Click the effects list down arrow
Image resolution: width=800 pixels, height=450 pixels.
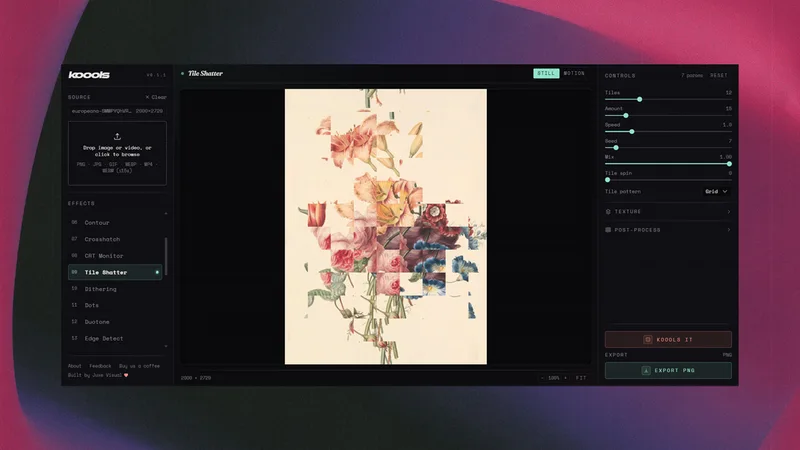pyautogui.click(x=166, y=346)
